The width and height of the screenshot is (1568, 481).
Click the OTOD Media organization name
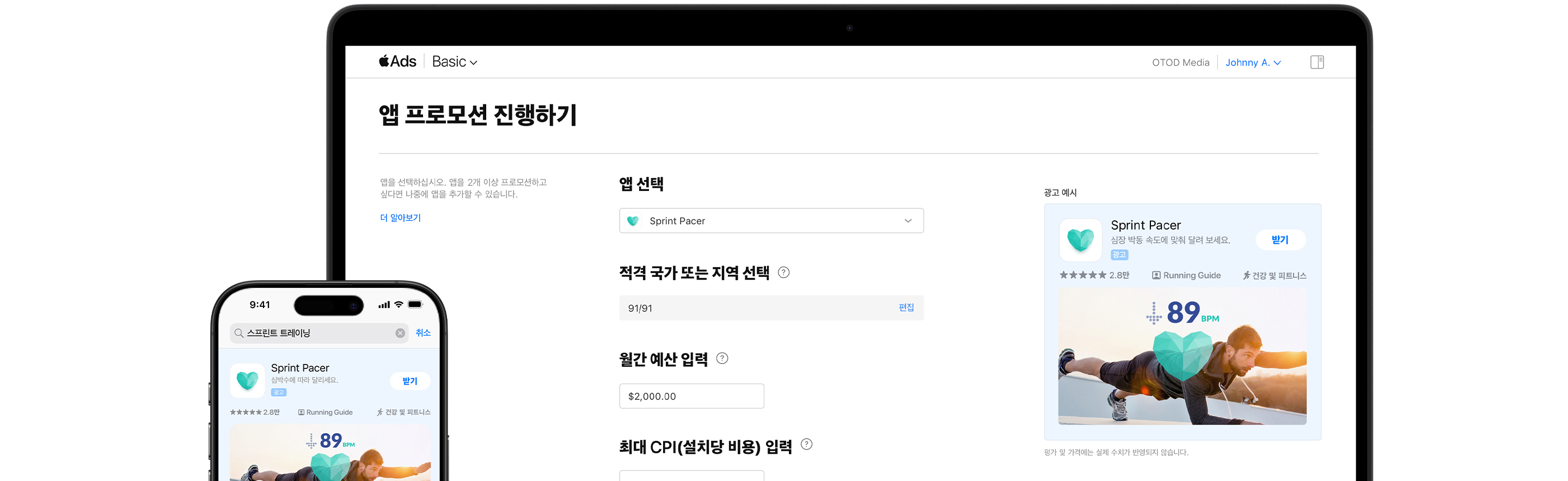[1180, 63]
